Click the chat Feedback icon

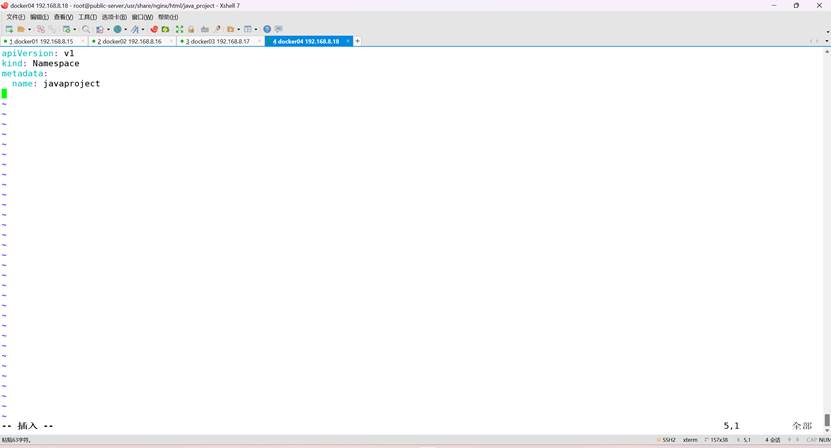coord(279,29)
